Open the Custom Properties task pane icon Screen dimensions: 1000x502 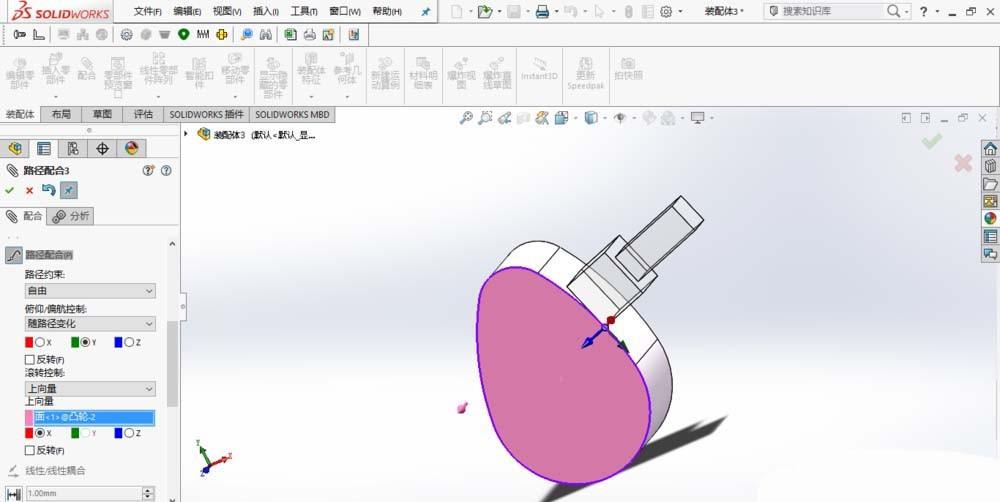click(x=990, y=236)
